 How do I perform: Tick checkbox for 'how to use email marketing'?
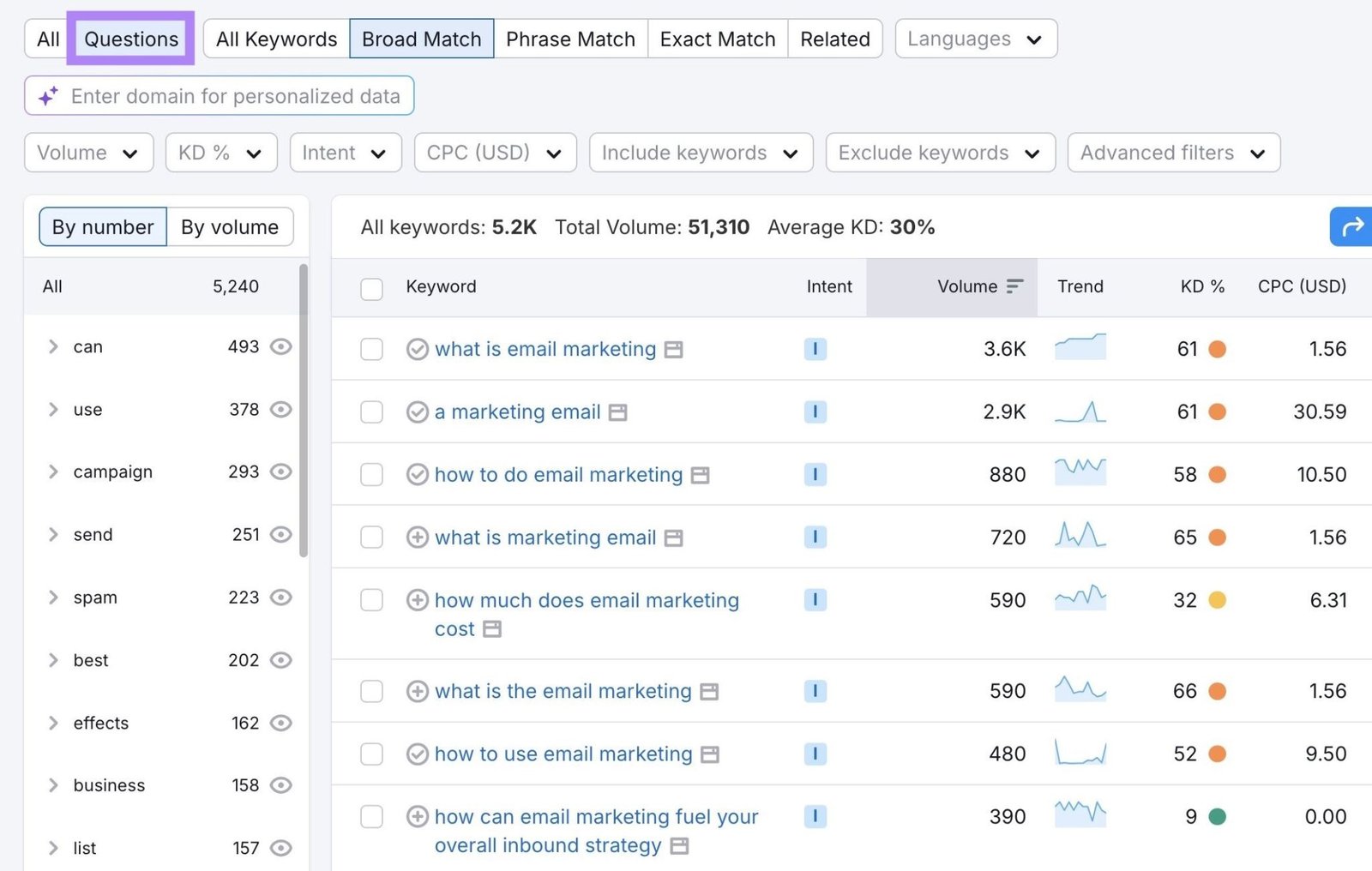(371, 754)
